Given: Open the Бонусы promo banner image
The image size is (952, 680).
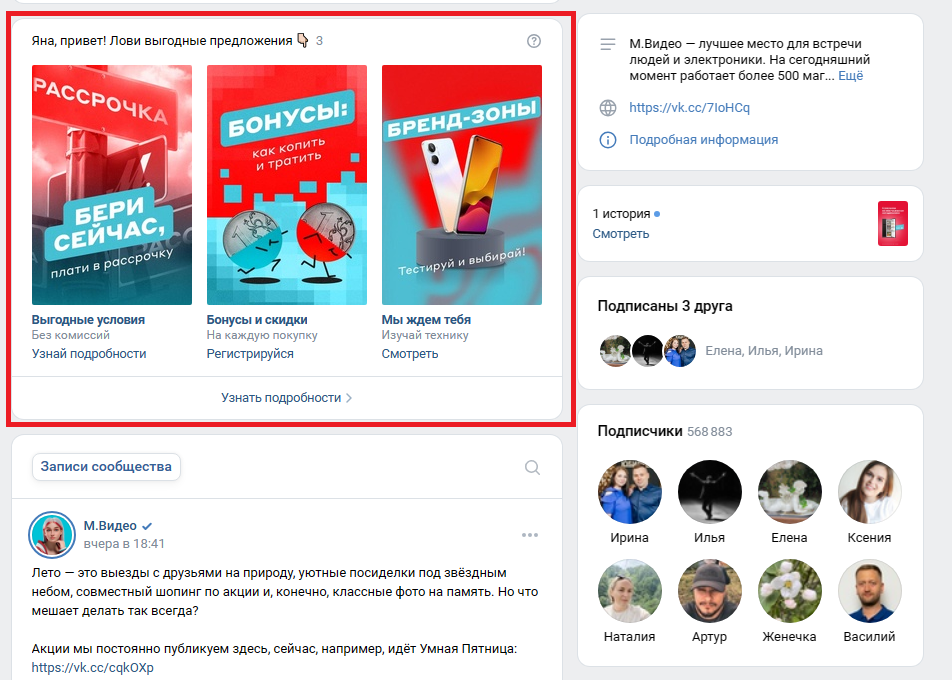Looking at the screenshot, I should tap(287, 185).
